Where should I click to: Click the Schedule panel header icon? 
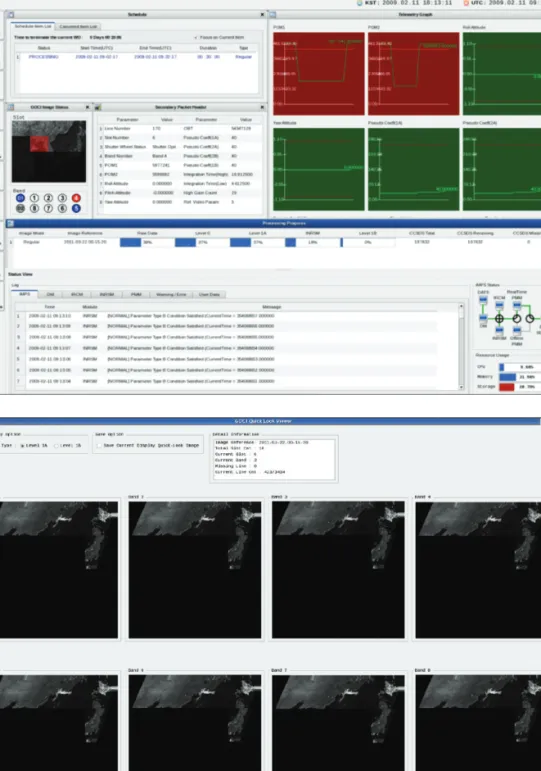pos(11,15)
